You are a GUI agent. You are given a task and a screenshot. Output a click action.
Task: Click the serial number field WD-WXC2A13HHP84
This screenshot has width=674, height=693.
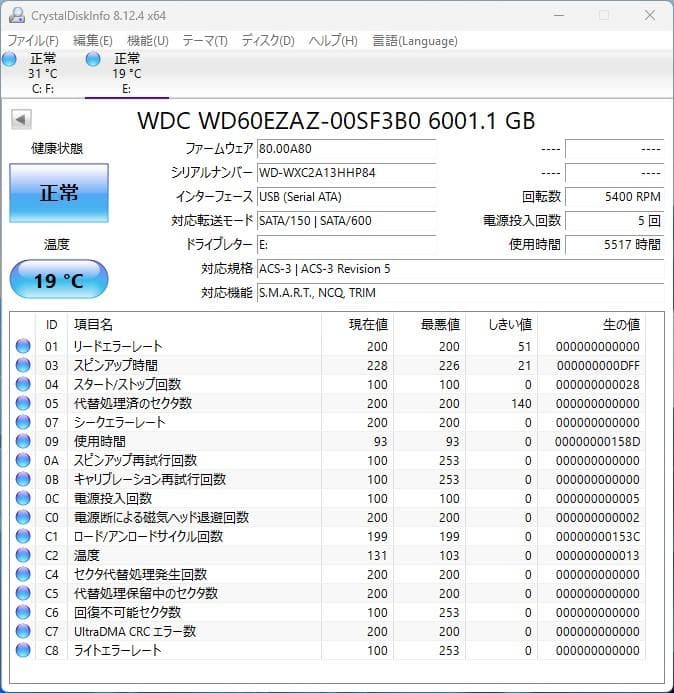[347, 173]
